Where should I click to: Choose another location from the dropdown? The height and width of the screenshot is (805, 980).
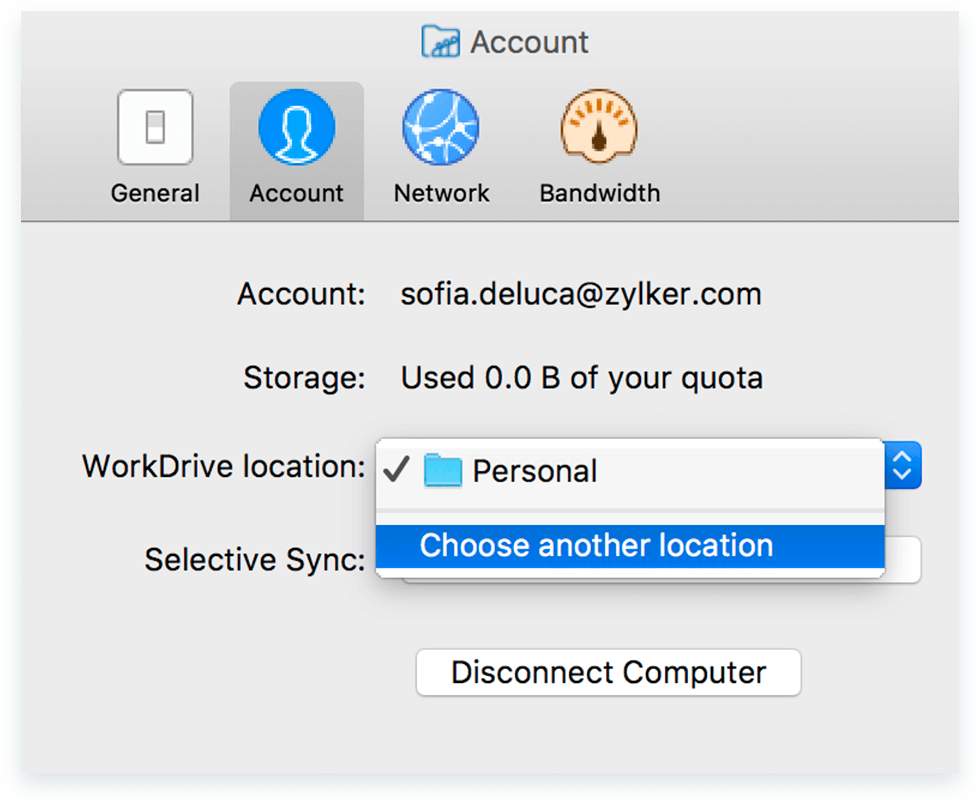(x=597, y=546)
